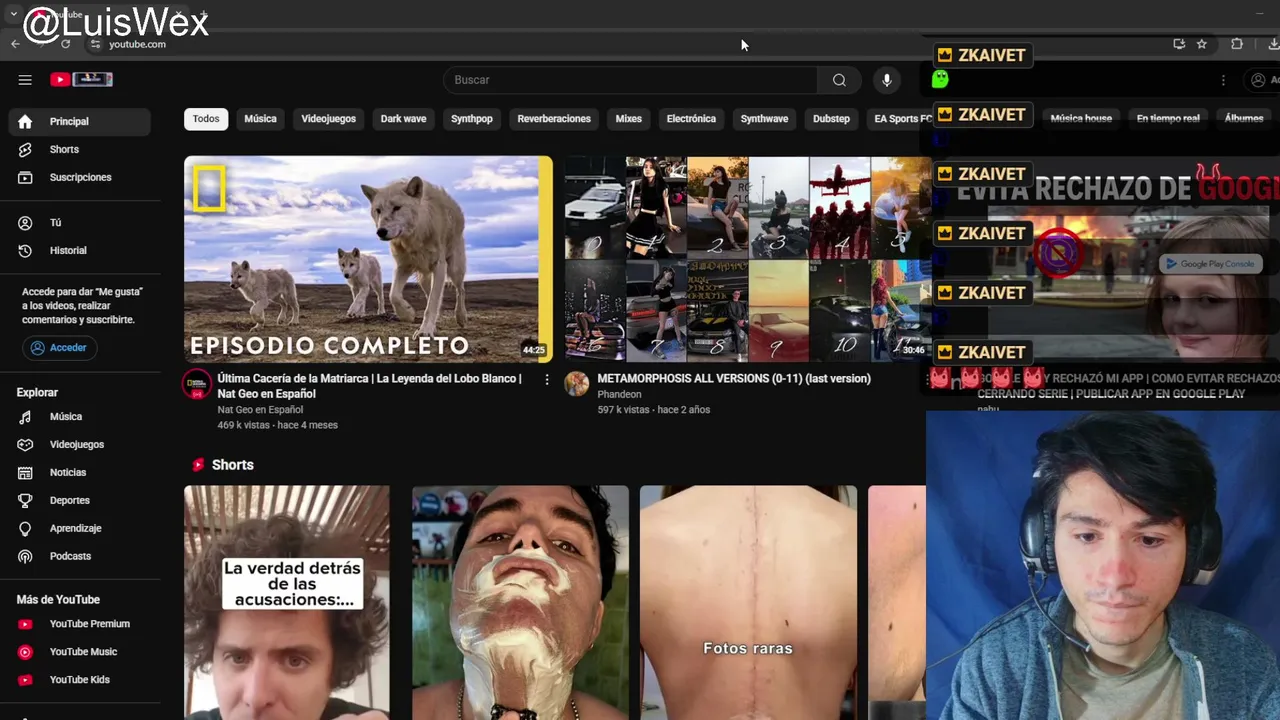Click the Más de YouTube sidebar heading
1280x720 pixels.
[58, 600]
